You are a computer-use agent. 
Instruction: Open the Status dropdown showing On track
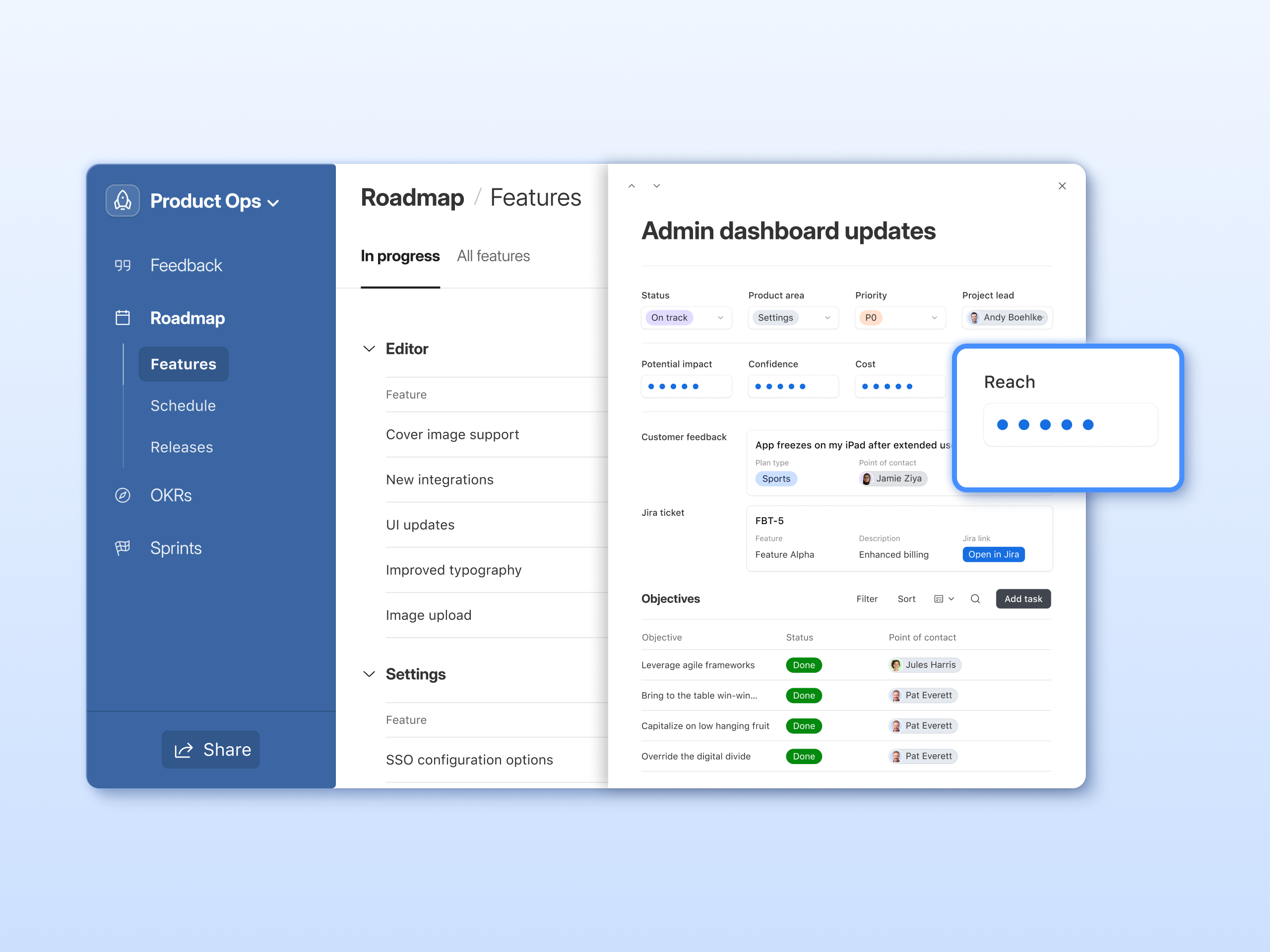click(x=686, y=317)
